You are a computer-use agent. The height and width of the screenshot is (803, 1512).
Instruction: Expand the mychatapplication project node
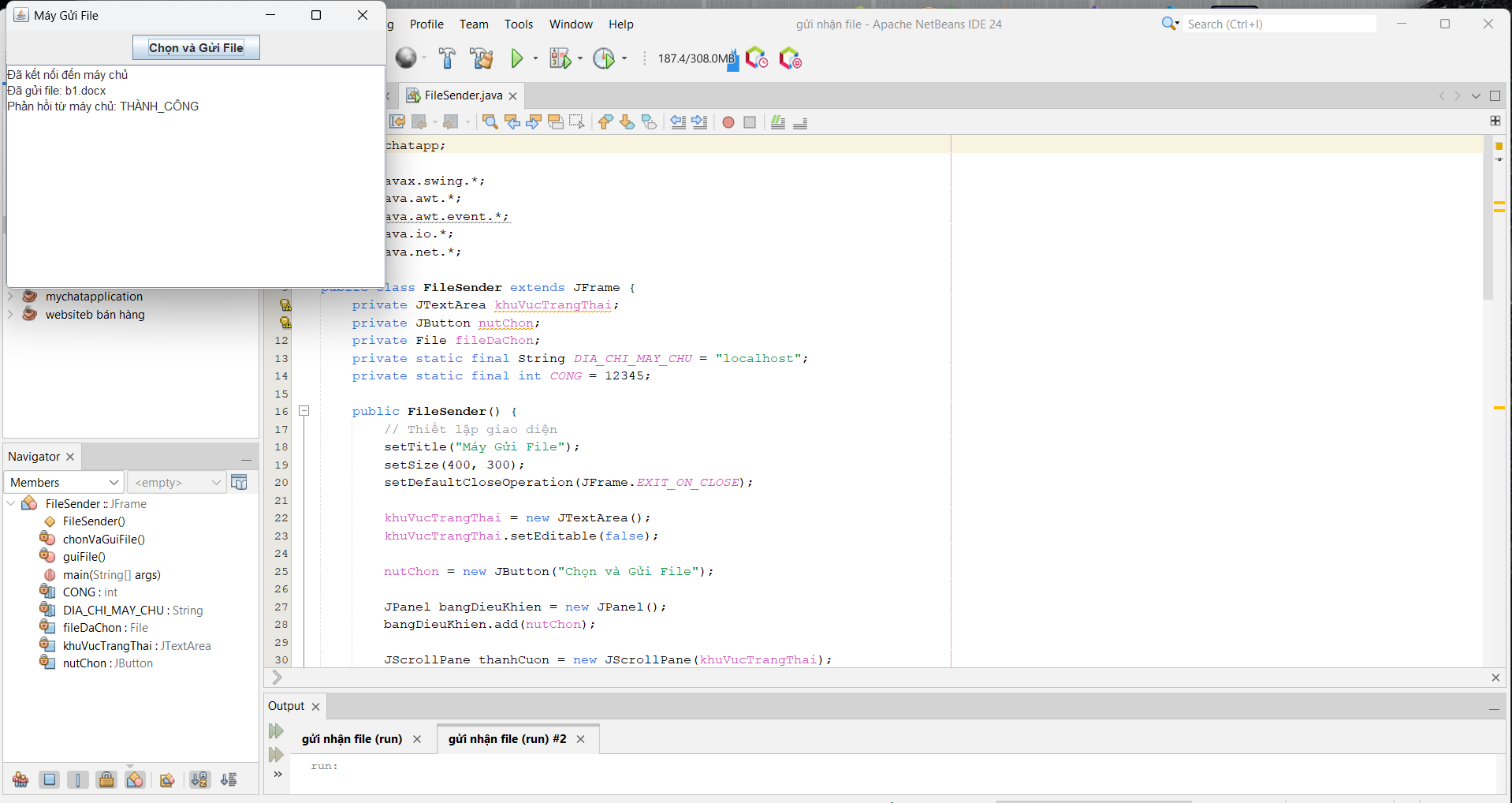(x=10, y=297)
